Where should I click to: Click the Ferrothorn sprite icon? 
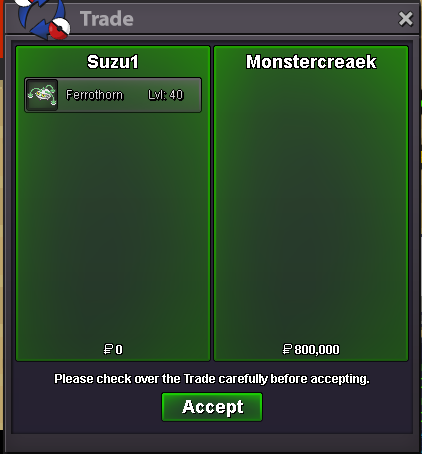[x=42, y=95]
